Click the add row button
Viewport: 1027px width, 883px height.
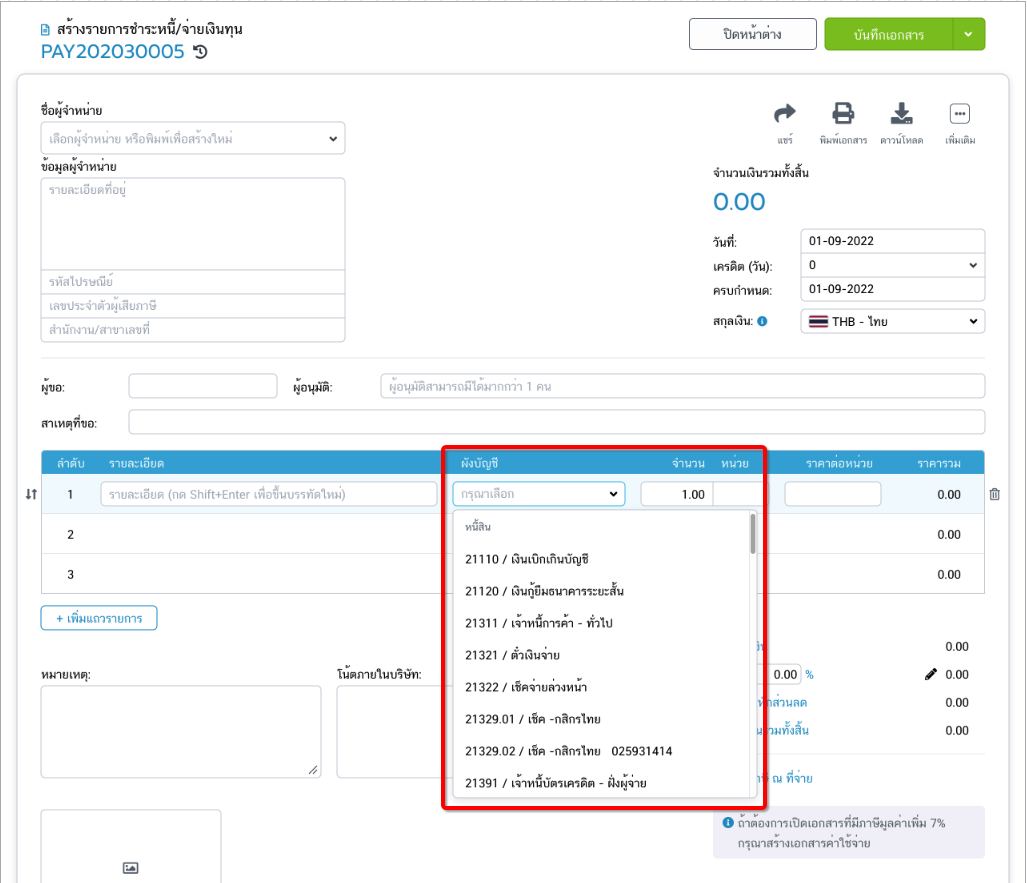(x=99, y=618)
